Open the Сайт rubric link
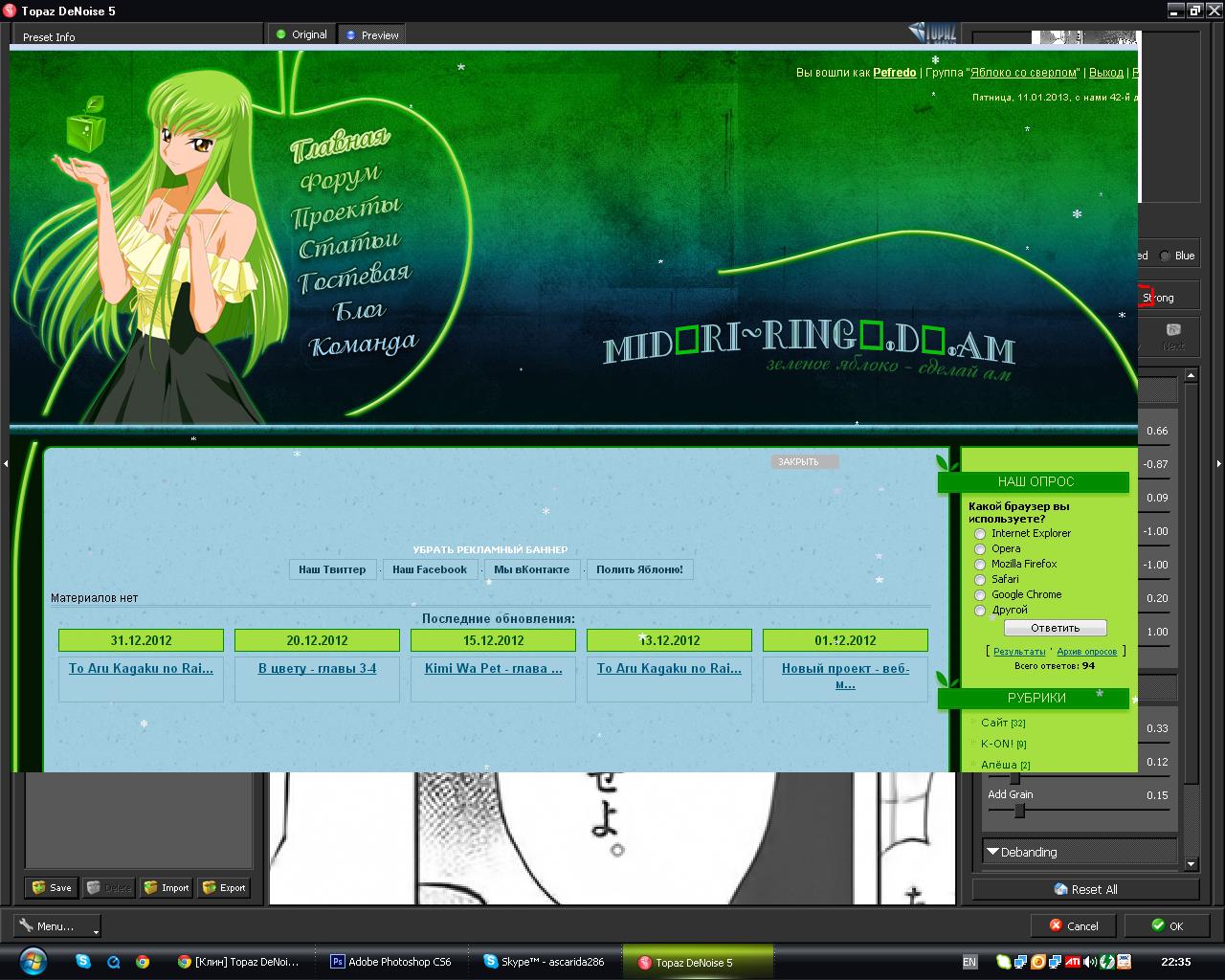The width and height of the screenshot is (1225, 980). coord(994,723)
